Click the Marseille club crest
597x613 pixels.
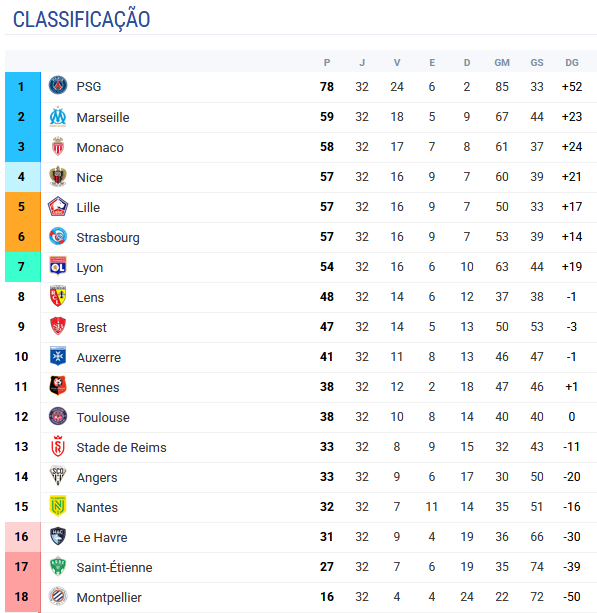[58, 116]
